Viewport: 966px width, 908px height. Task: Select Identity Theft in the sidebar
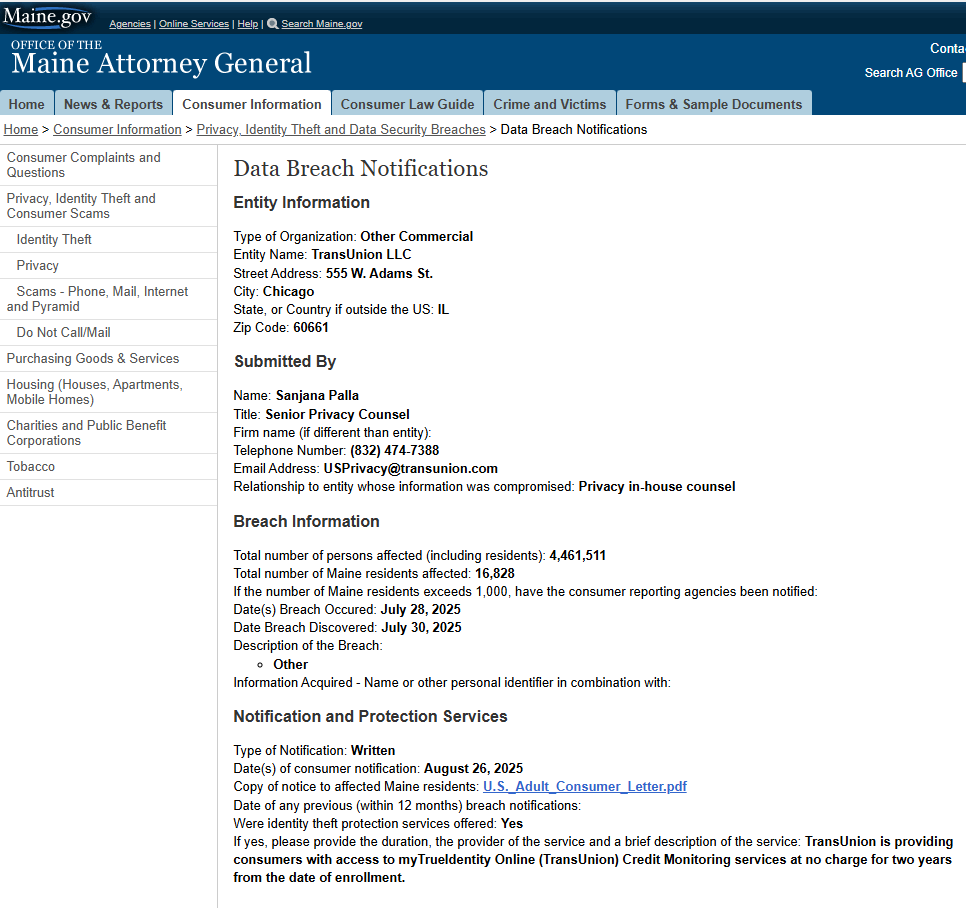coord(108,240)
